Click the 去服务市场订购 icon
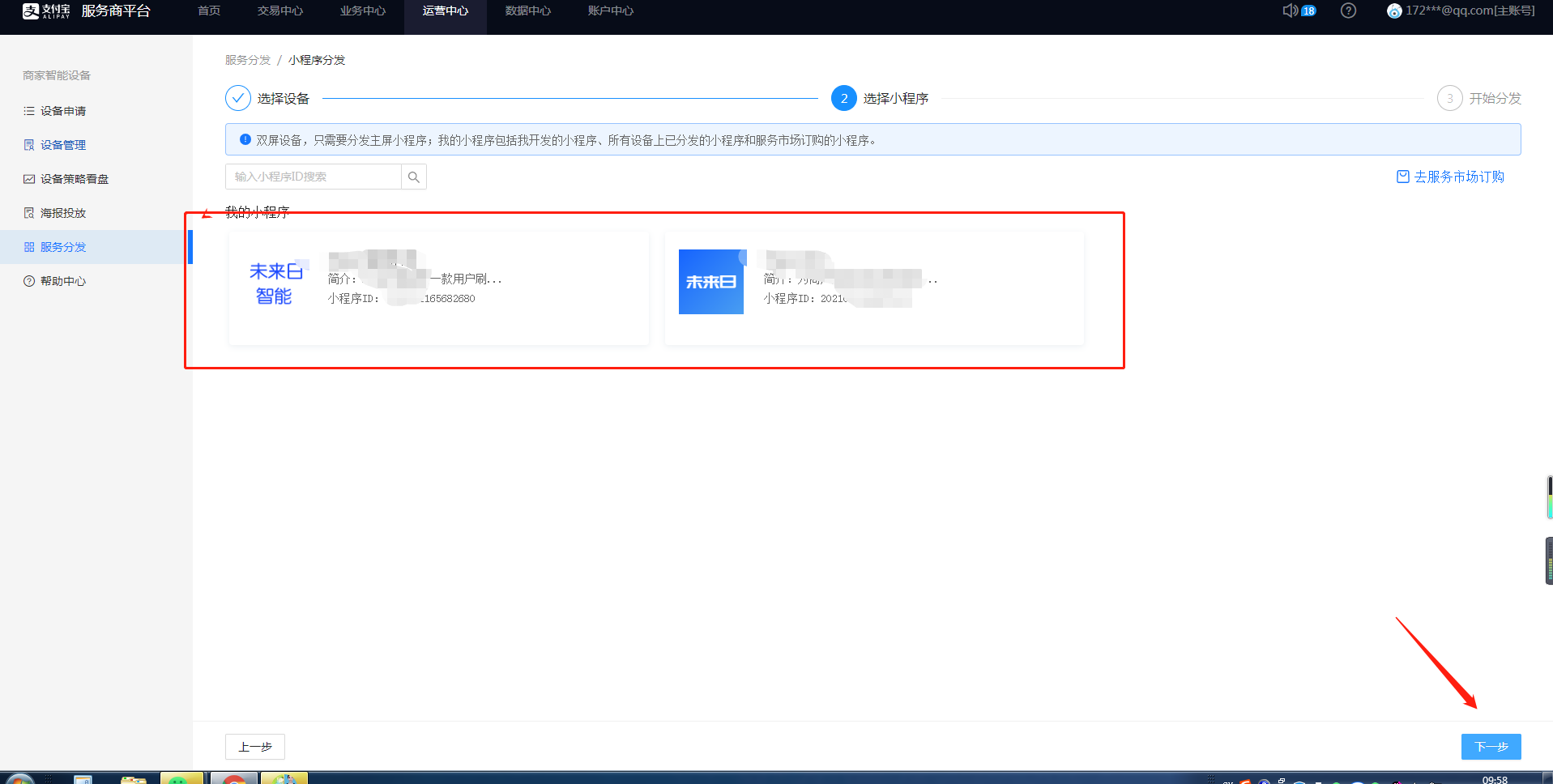Screen dimensions: 1553x784 1403,177
